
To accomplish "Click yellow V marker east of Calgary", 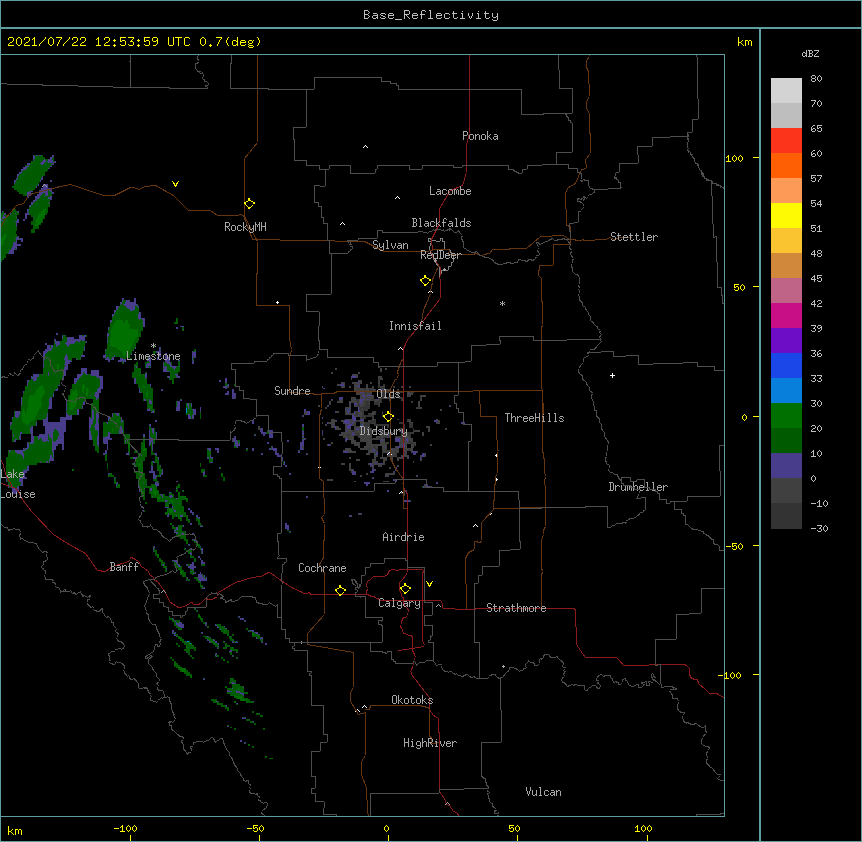I will point(429,584).
